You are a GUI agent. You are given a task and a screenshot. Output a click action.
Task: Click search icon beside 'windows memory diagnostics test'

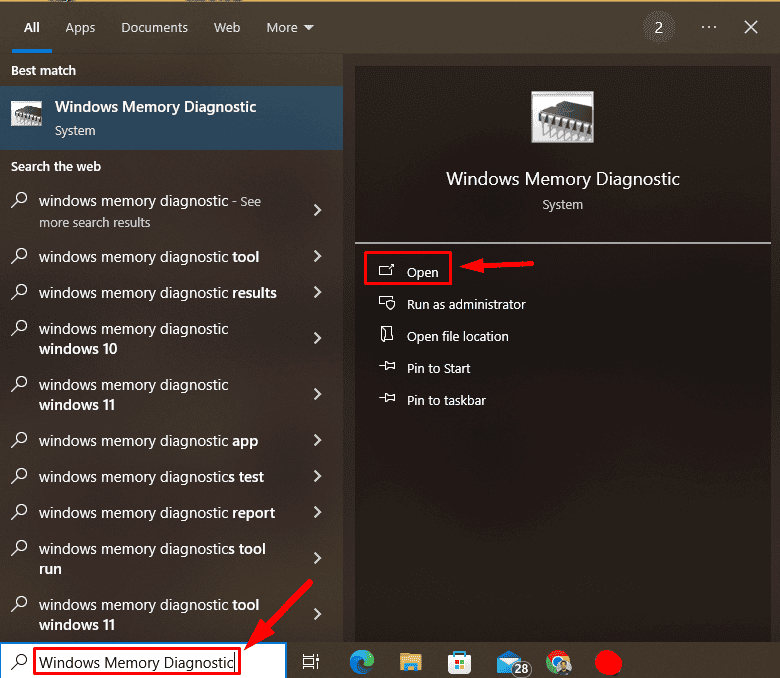19,475
